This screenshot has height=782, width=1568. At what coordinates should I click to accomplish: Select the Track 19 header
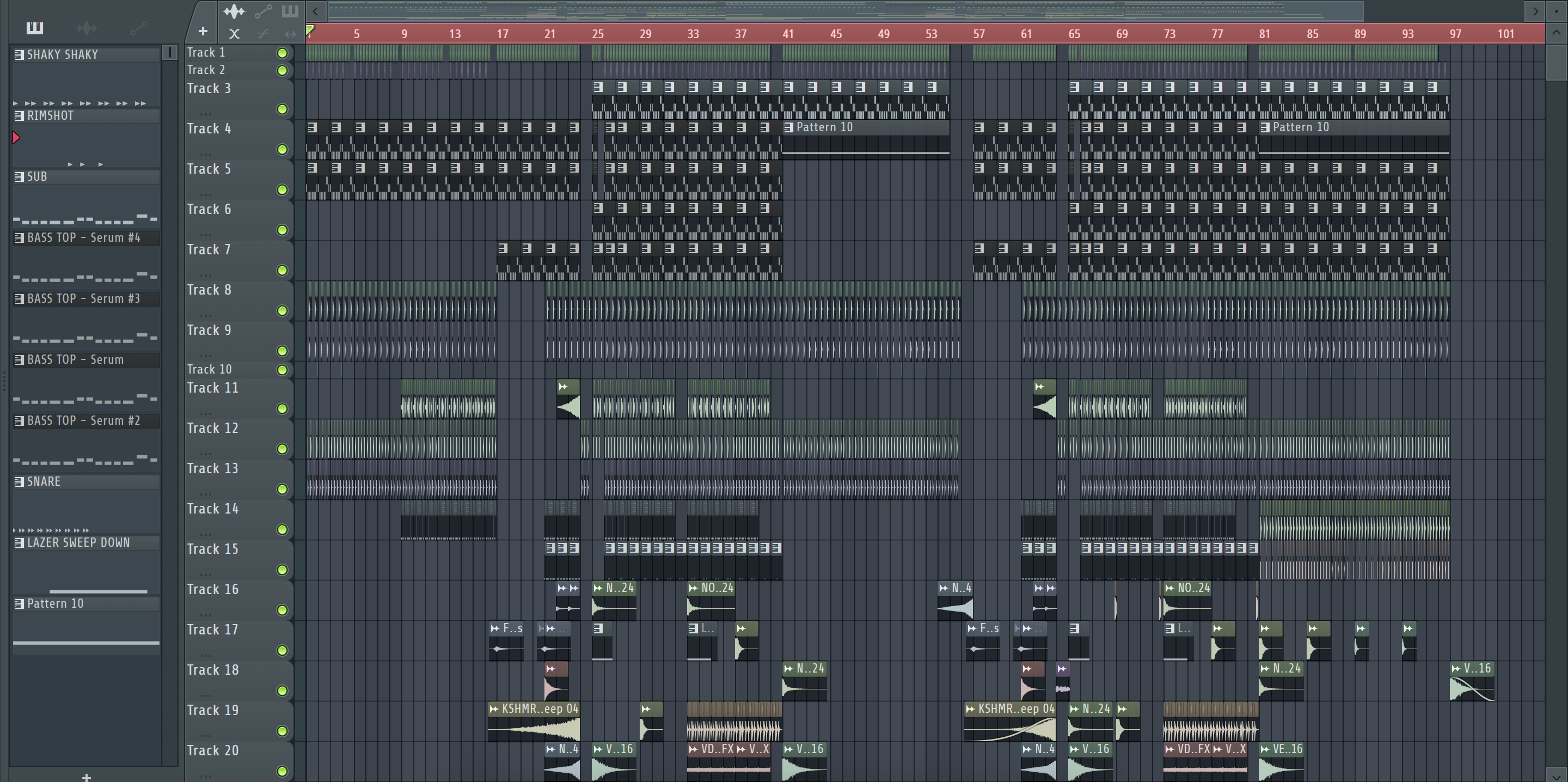coord(238,720)
